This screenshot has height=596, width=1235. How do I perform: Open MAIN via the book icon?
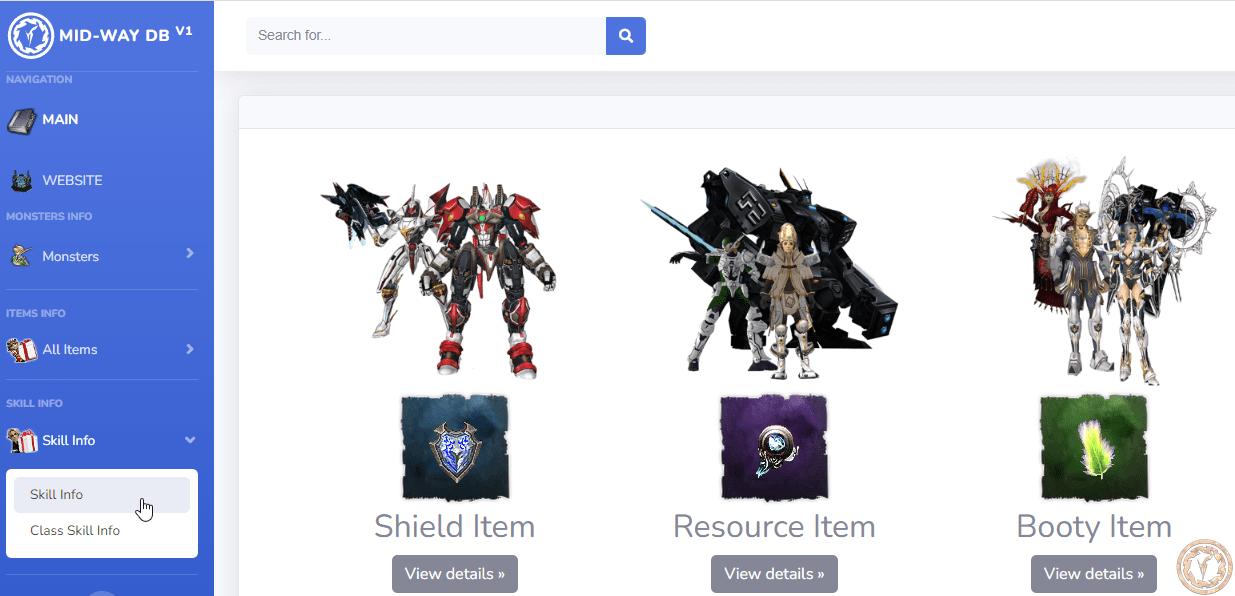click(22, 120)
